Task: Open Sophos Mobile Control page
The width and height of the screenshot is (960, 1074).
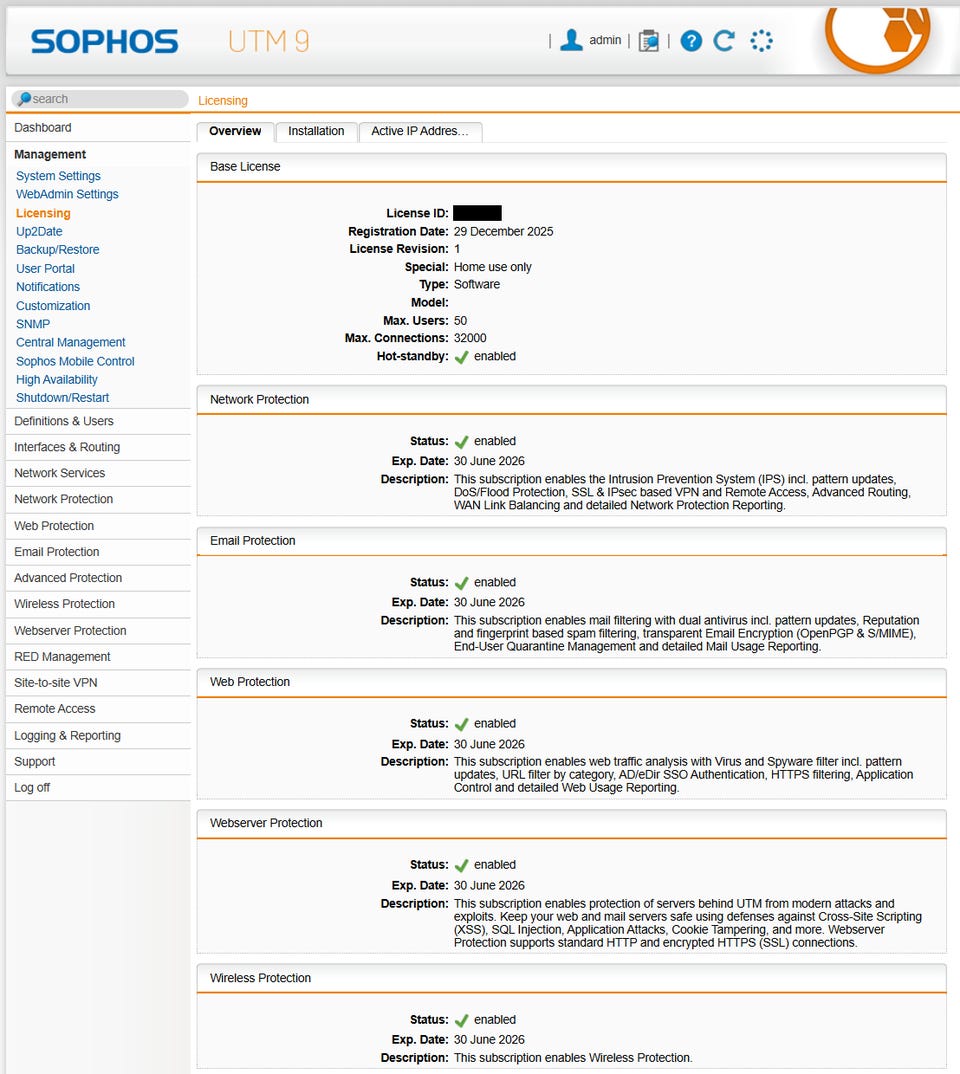Action: (x=75, y=361)
